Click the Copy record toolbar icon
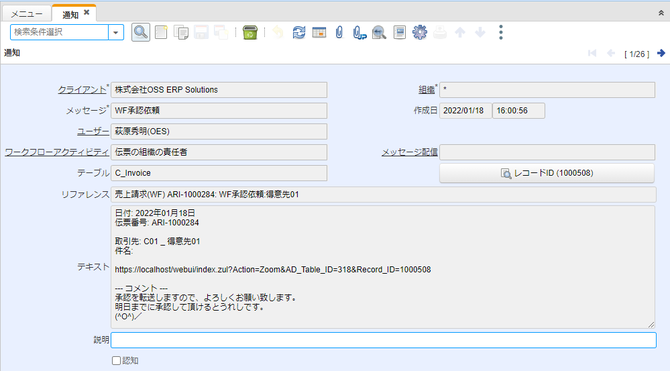 [x=181, y=32]
